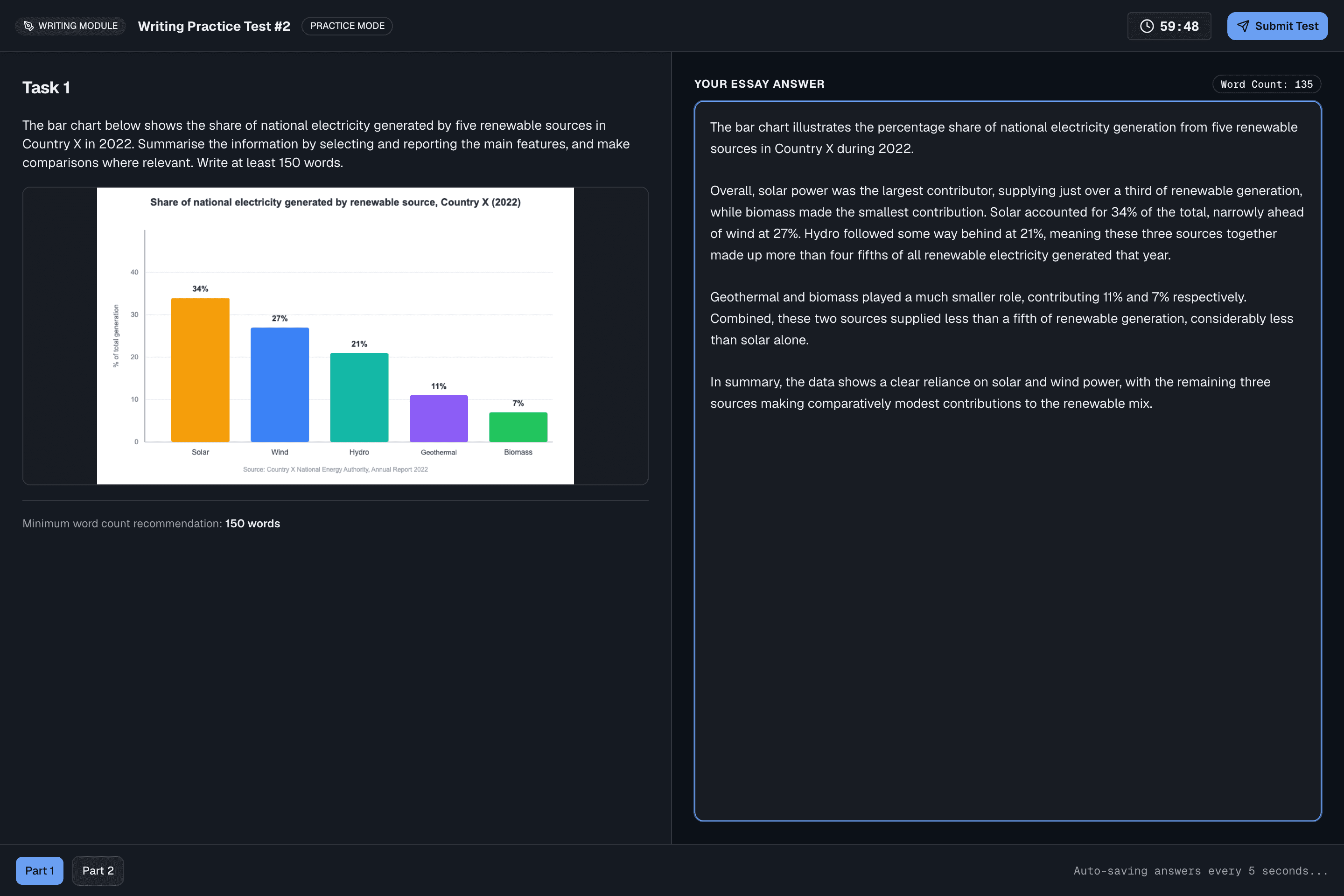This screenshot has width=1344, height=896.
Task: Click the blue Wind bar in chart
Action: click(x=280, y=385)
